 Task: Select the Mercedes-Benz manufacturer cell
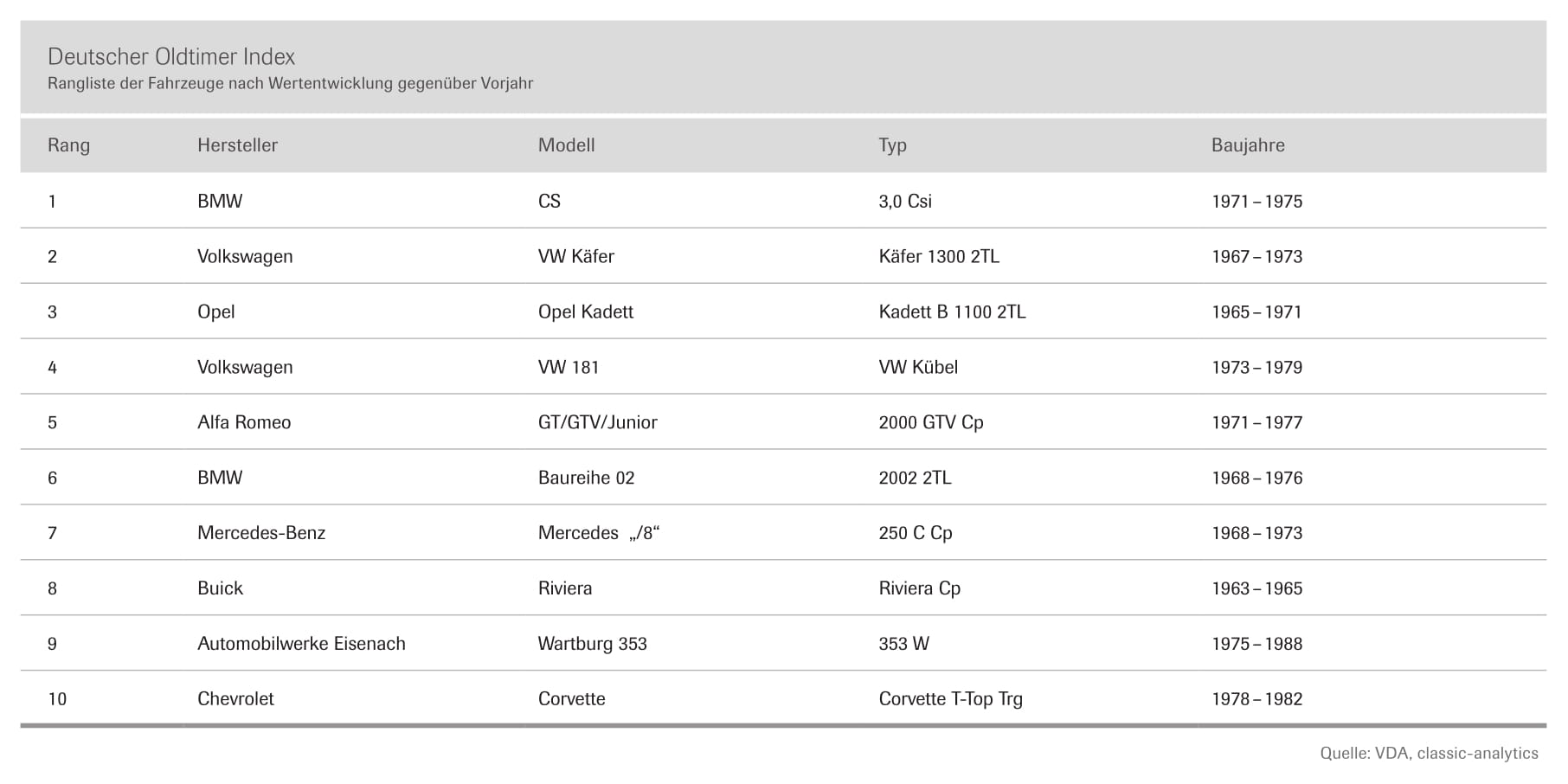(261, 533)
